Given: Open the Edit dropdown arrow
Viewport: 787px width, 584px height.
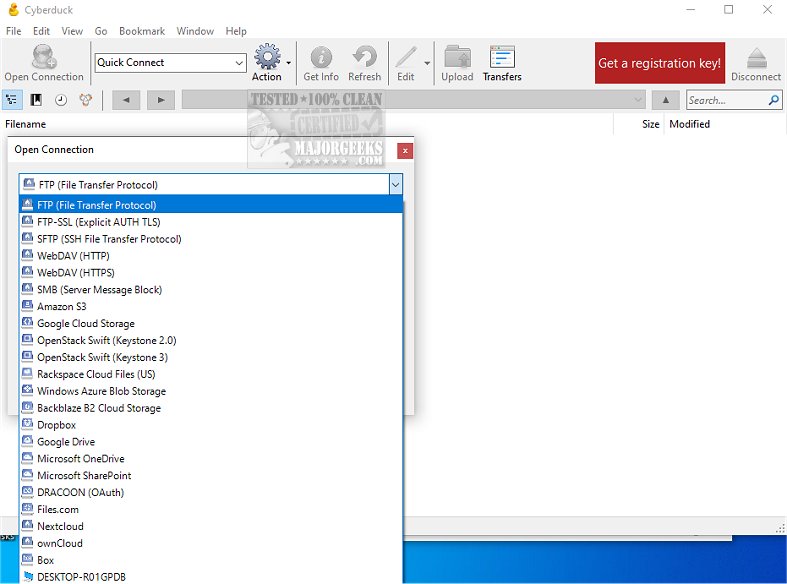Looking at the screenshot, I should [x=427, y=63].
